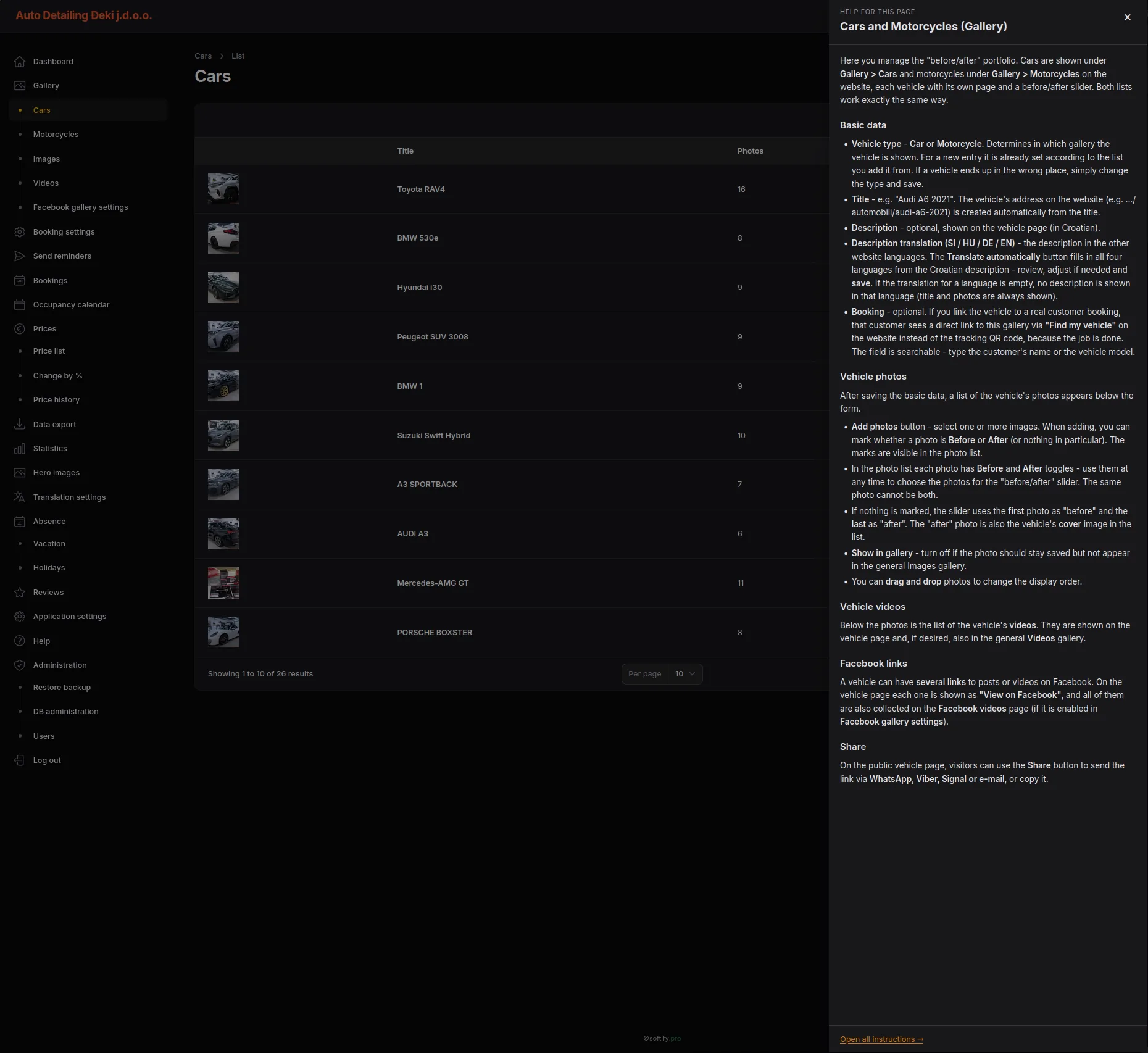Click the Translation settings language icon
The height and width of the screenshot is (1053, 1148).
(20, 497)
